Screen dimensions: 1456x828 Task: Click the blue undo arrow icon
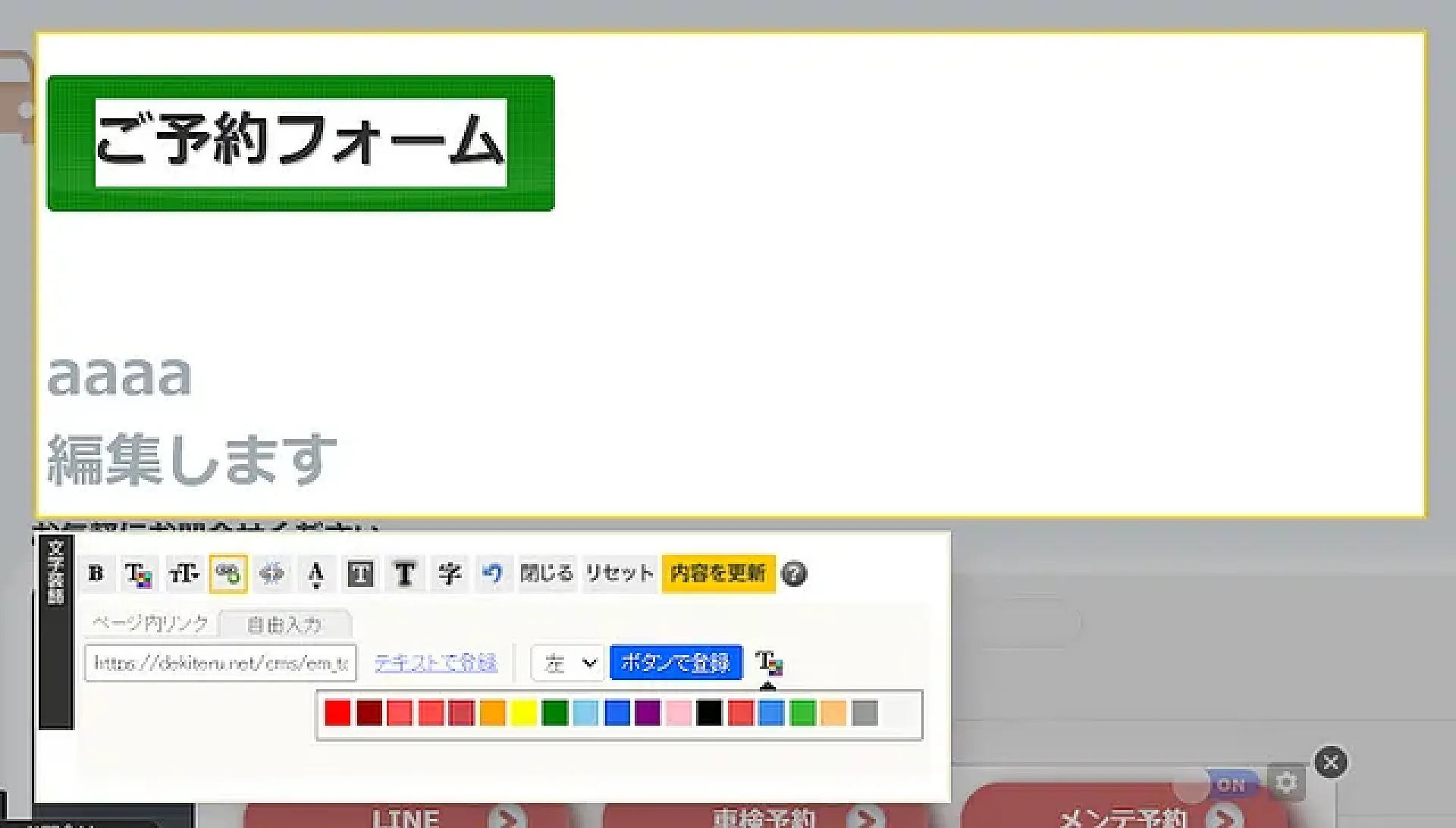pyautogui.click(x=492, y=574)
